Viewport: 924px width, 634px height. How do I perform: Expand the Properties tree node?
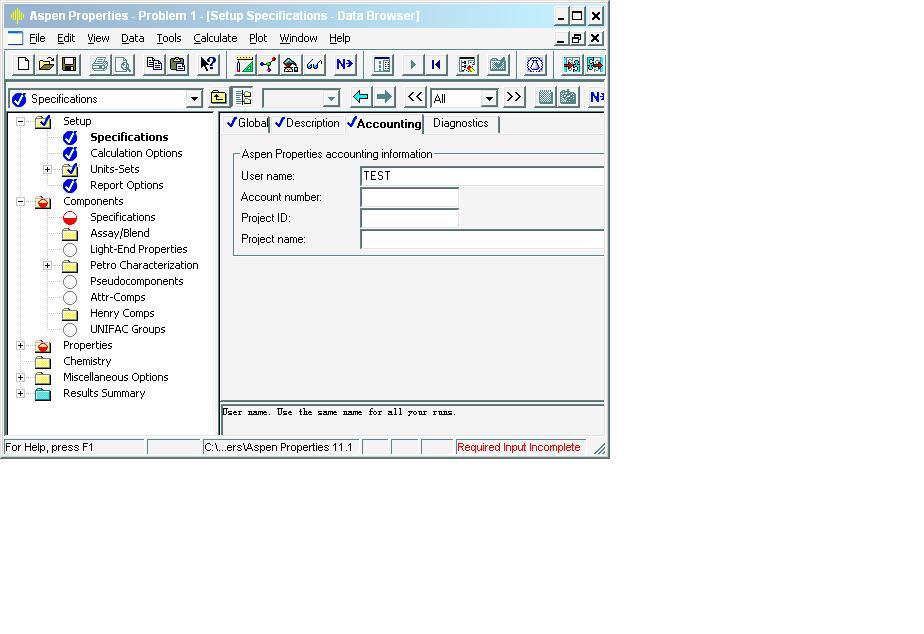[21, 346]
